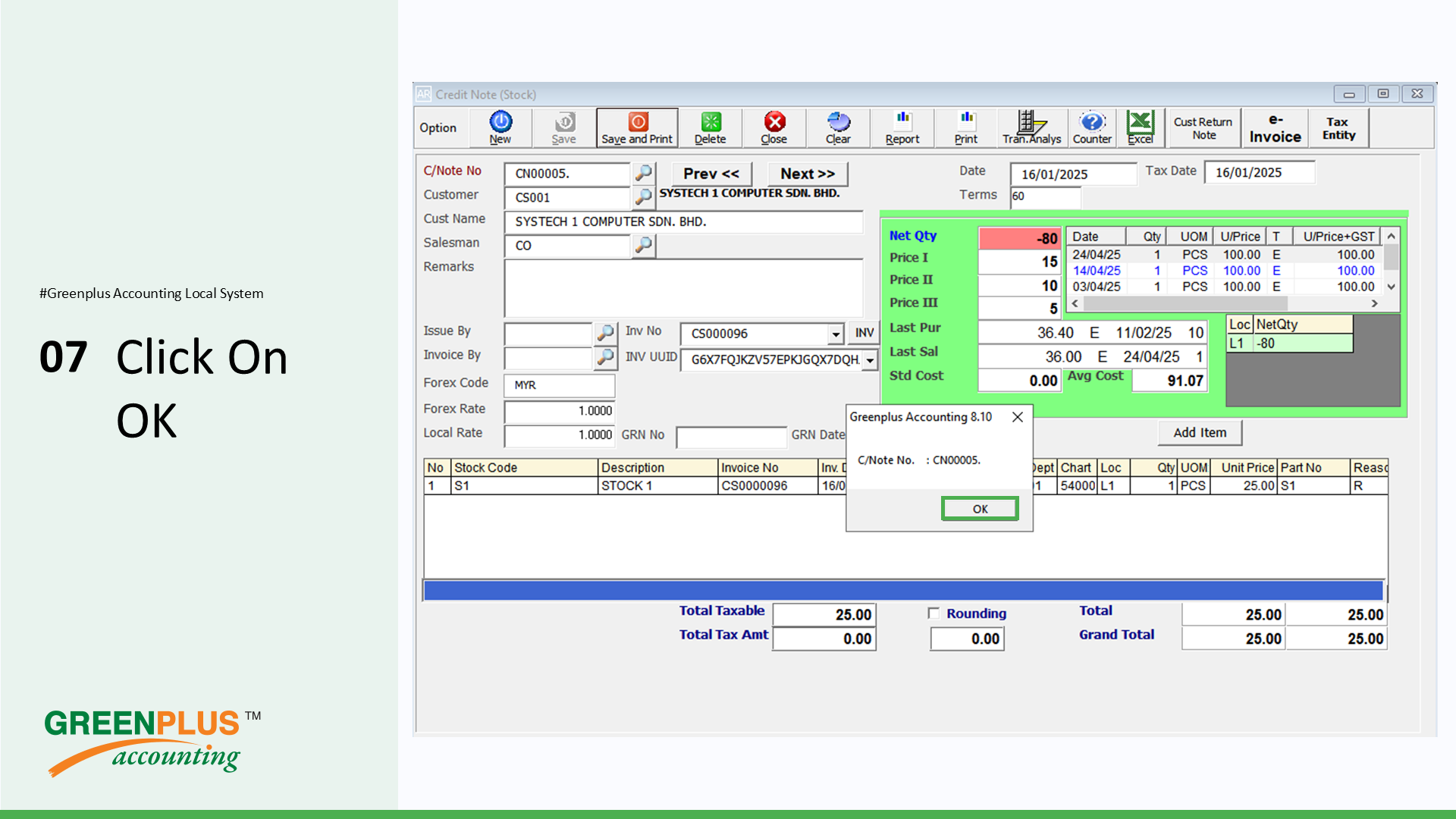
Task: Open the Option menu
Action: tap(438, 127)
